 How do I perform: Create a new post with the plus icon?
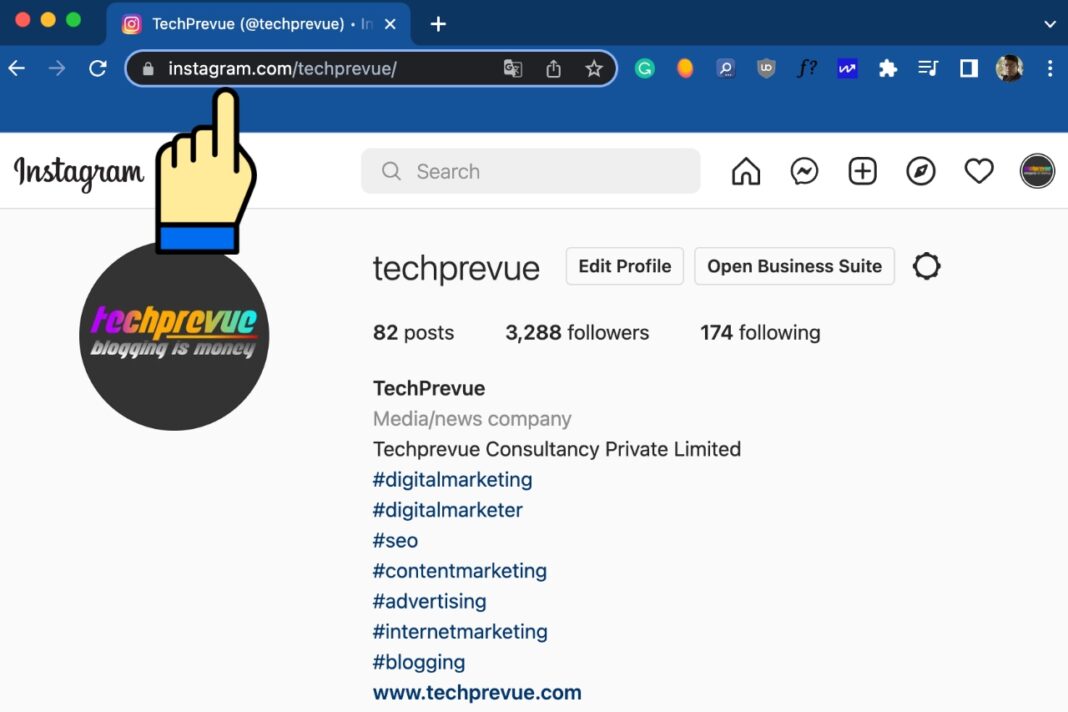point(862,171)
